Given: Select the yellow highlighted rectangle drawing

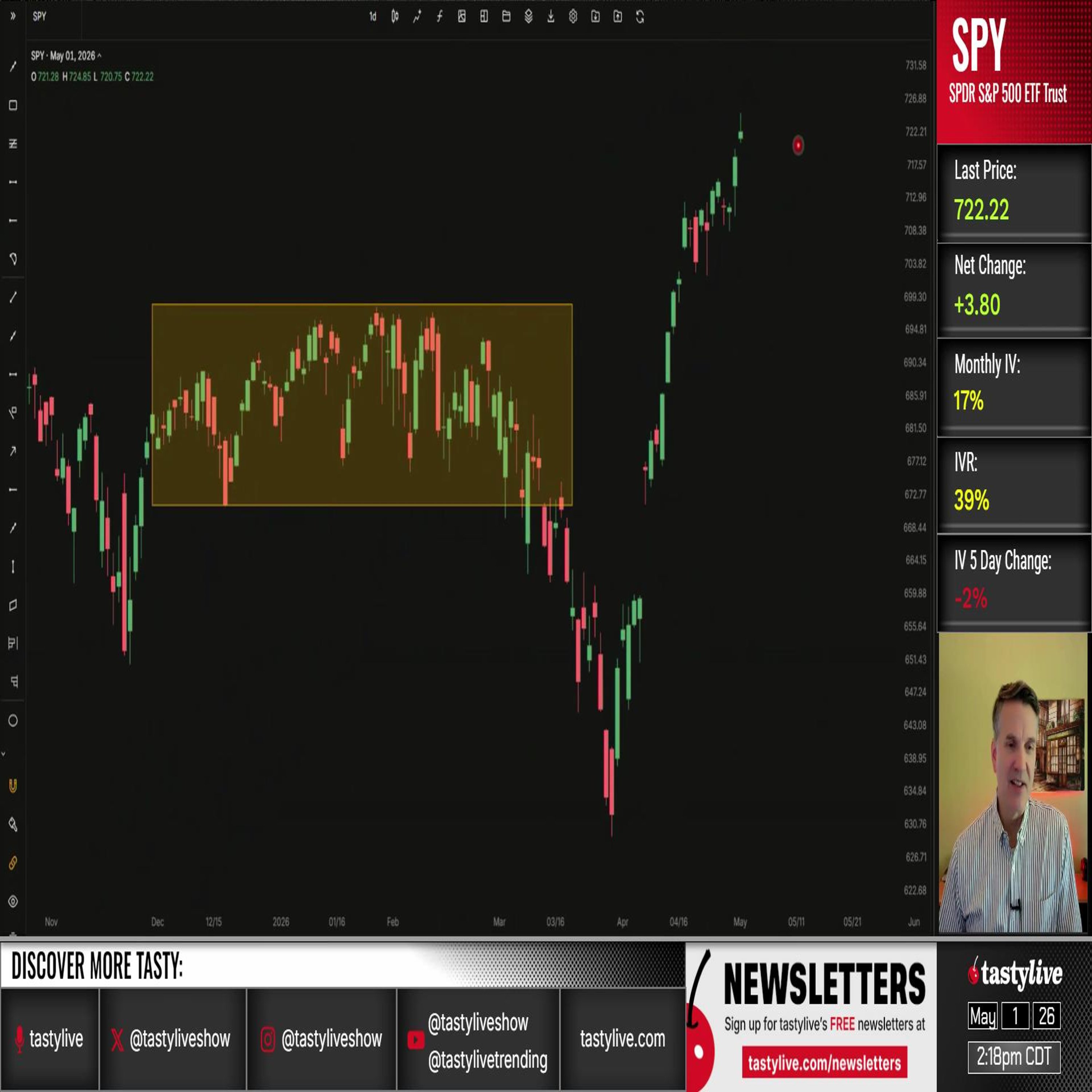Looking at the screenshot, I should pyautogui.click(x=362, y=405).
